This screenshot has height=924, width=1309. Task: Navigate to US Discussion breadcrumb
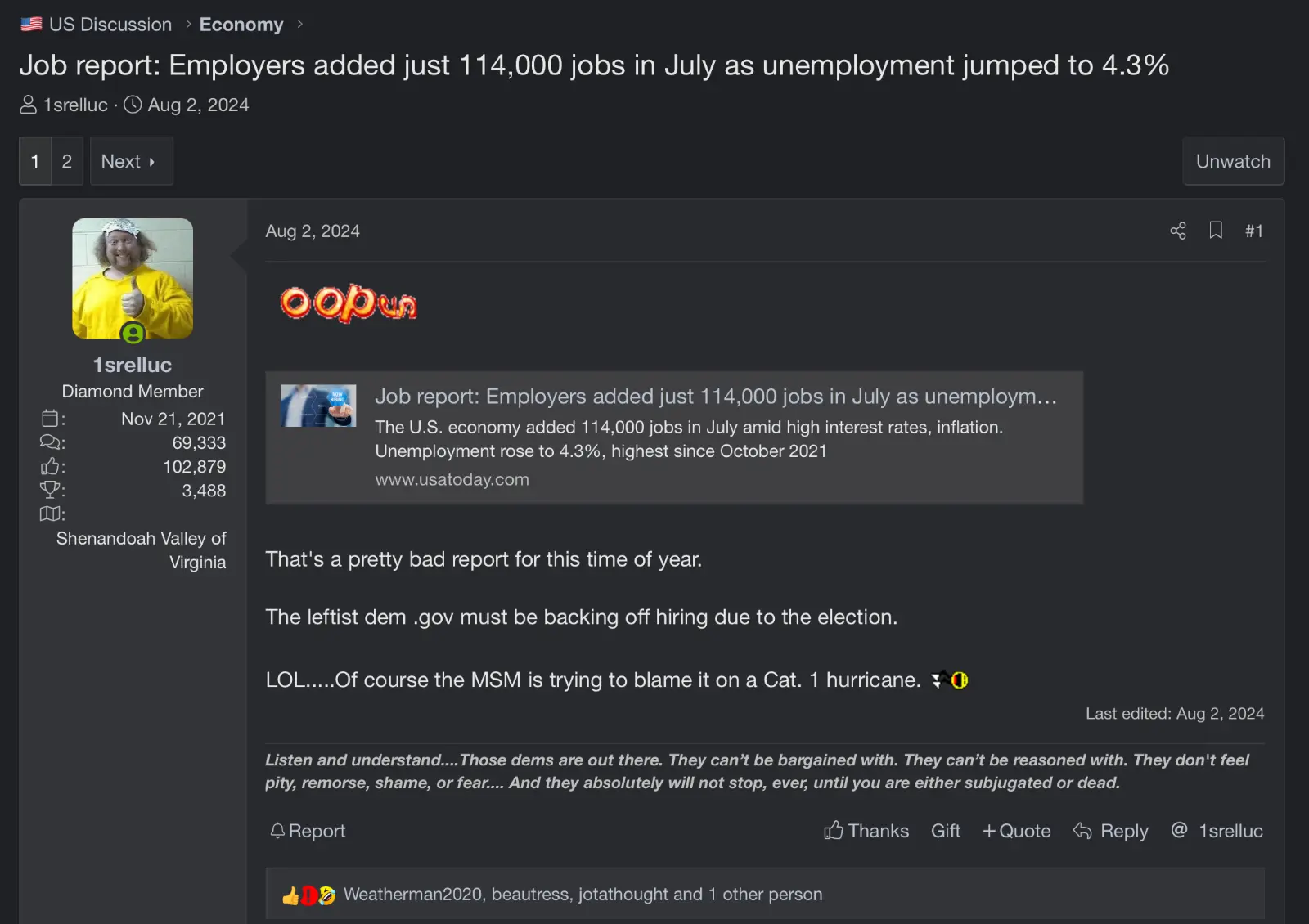(110, 25)
